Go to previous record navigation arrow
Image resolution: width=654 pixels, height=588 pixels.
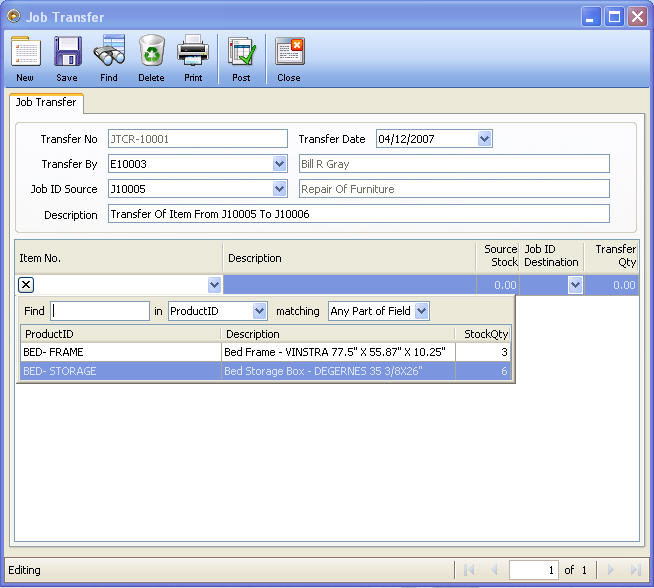[x=495, y=570]
